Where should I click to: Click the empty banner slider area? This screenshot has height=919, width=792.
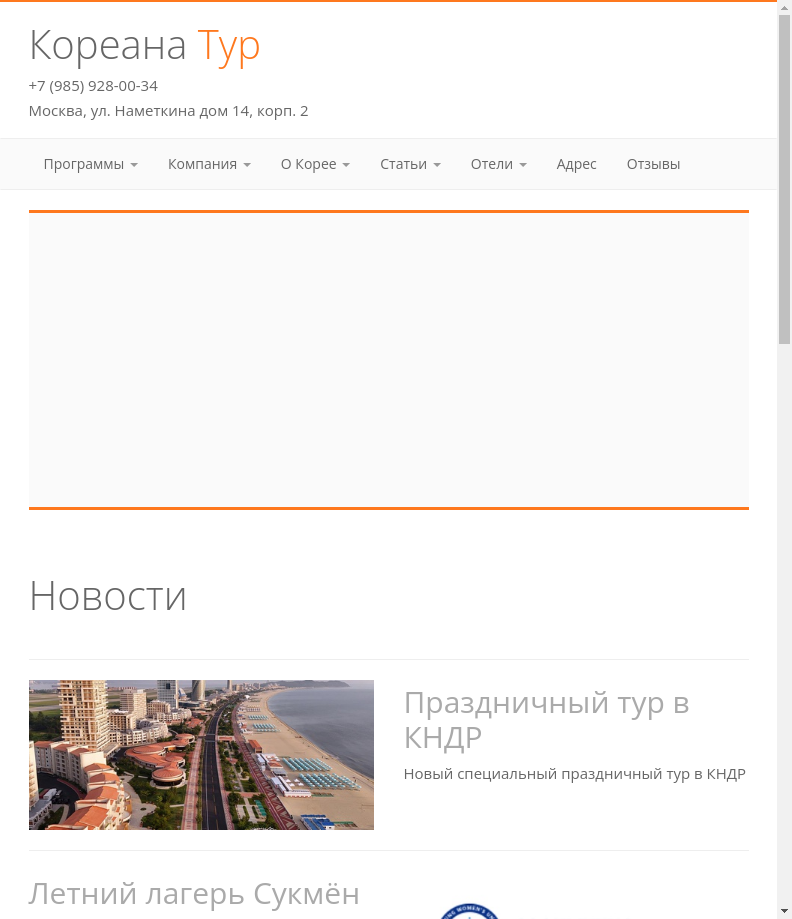[389, 360]
